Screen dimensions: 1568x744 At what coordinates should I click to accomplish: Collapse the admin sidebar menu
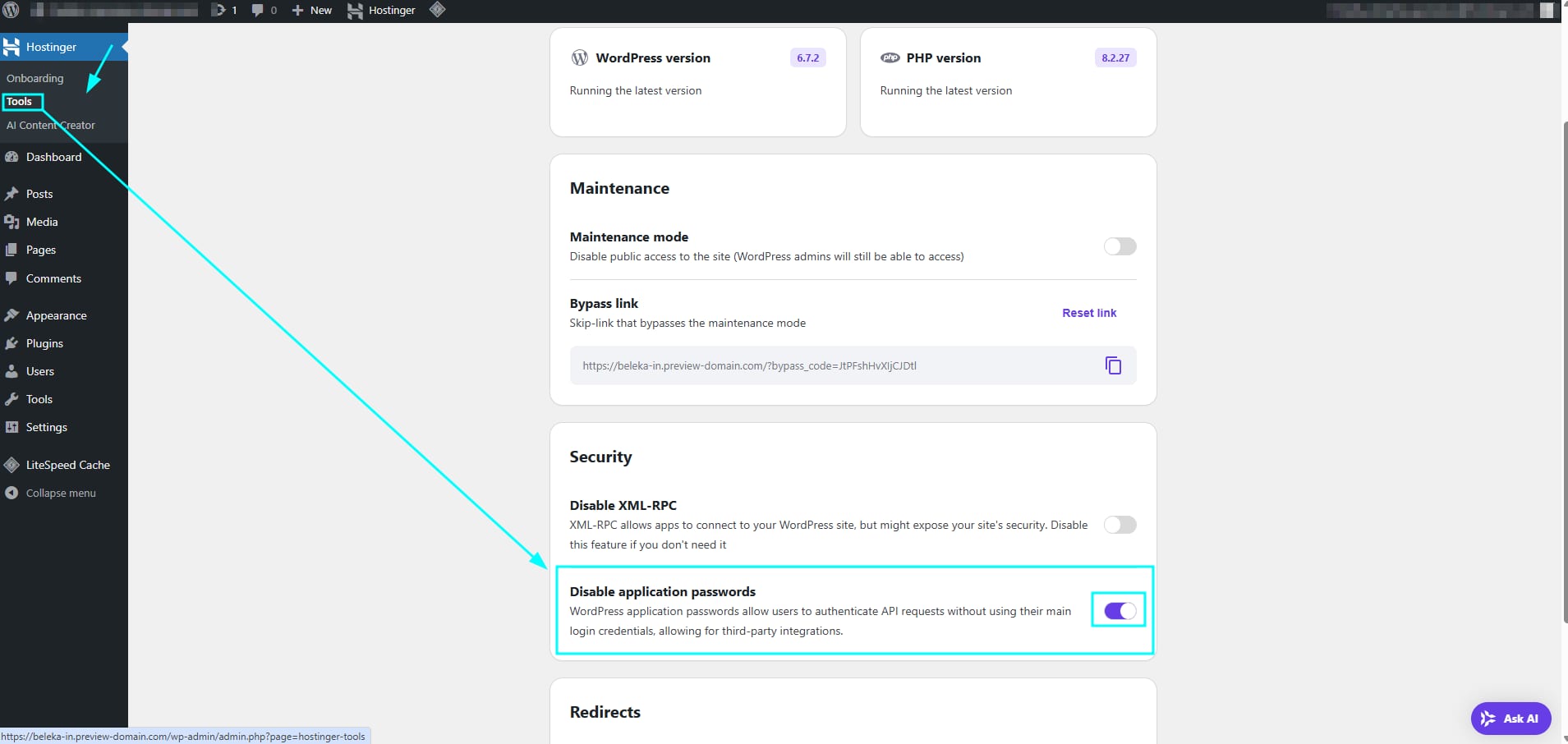(x=60, y=493)
